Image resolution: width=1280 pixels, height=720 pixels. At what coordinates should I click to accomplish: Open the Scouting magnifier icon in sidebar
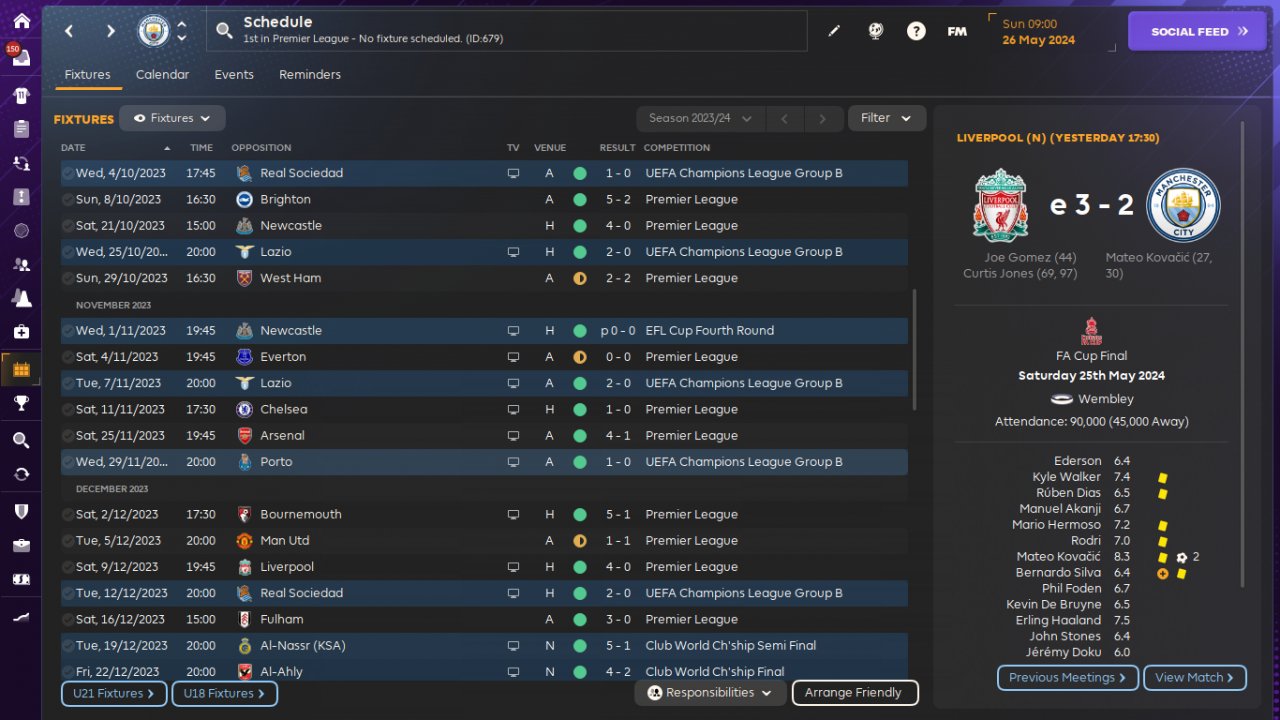21,440
